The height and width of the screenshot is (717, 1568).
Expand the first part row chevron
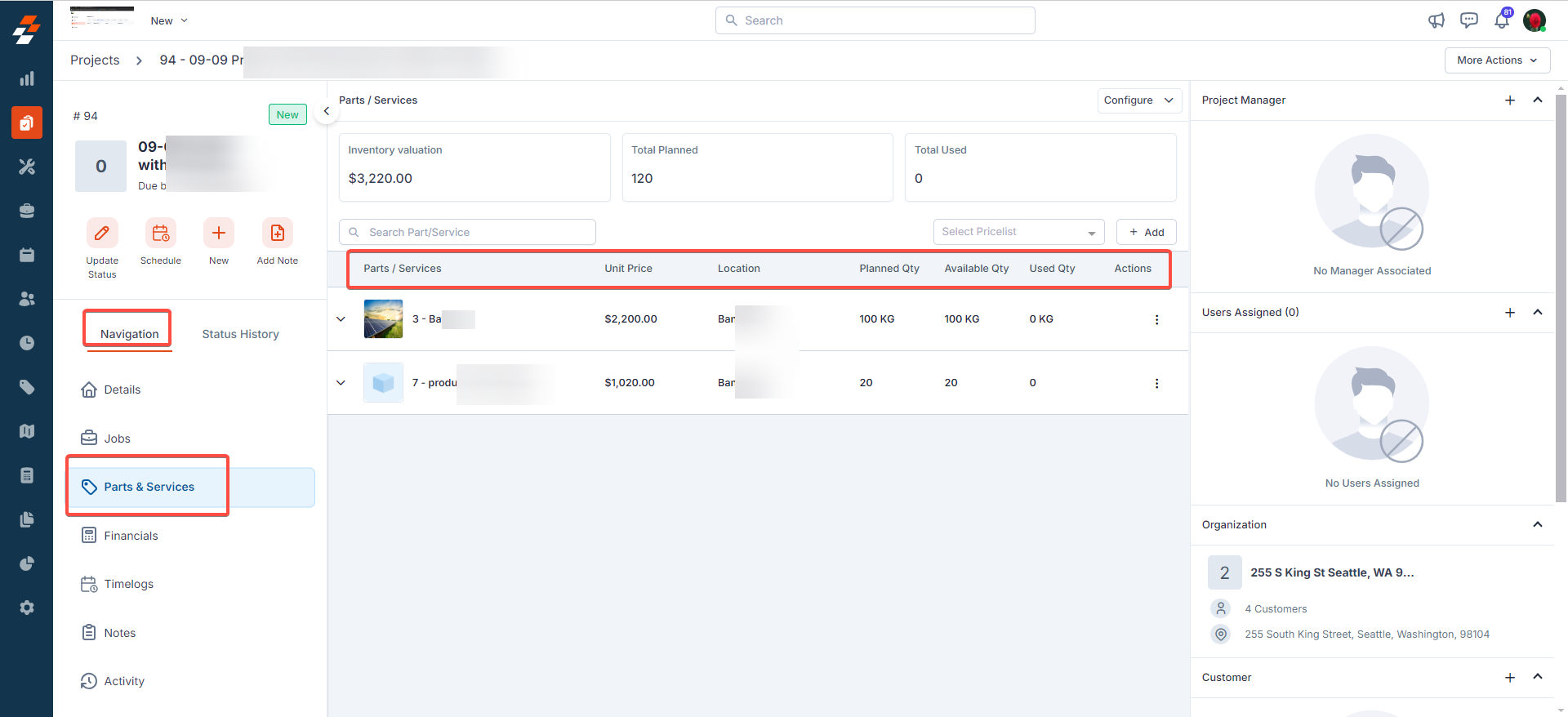pos(341,319)
